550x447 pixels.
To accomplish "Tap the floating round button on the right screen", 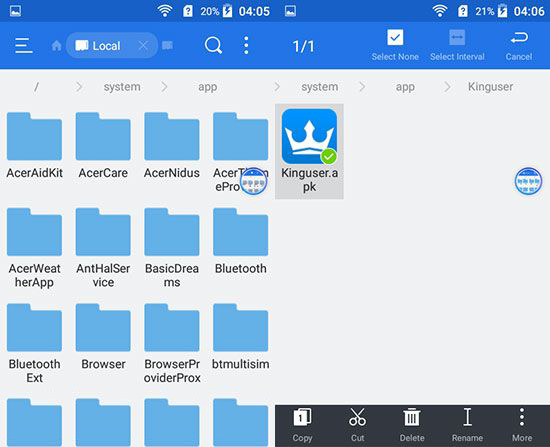I will [528, 181].
